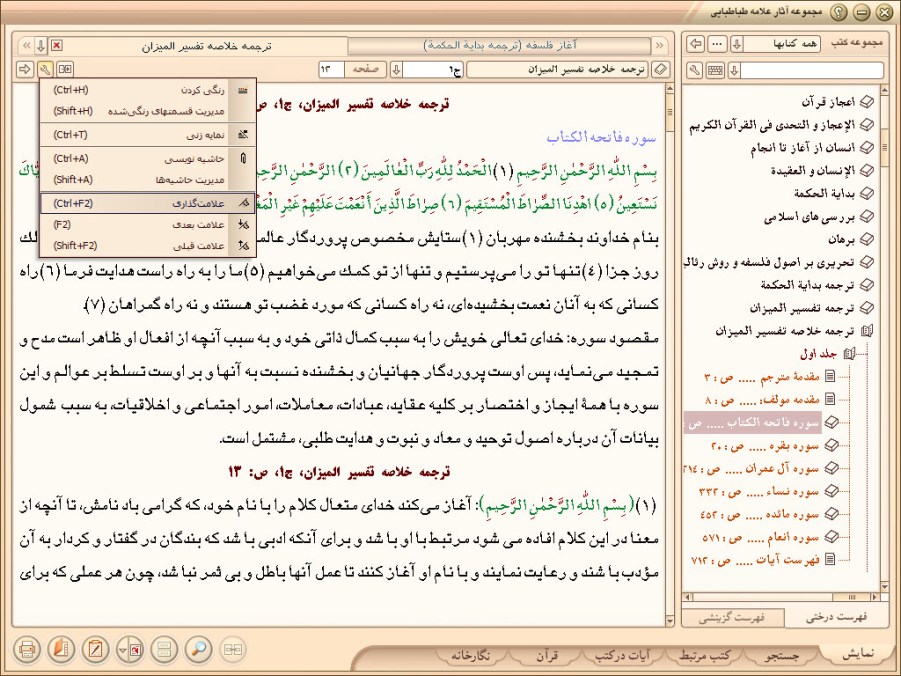Image resolution: width=901 pixels, height=676 pixels.
Task: Open the virtual keyboard icon
Action: pos(715,71)
